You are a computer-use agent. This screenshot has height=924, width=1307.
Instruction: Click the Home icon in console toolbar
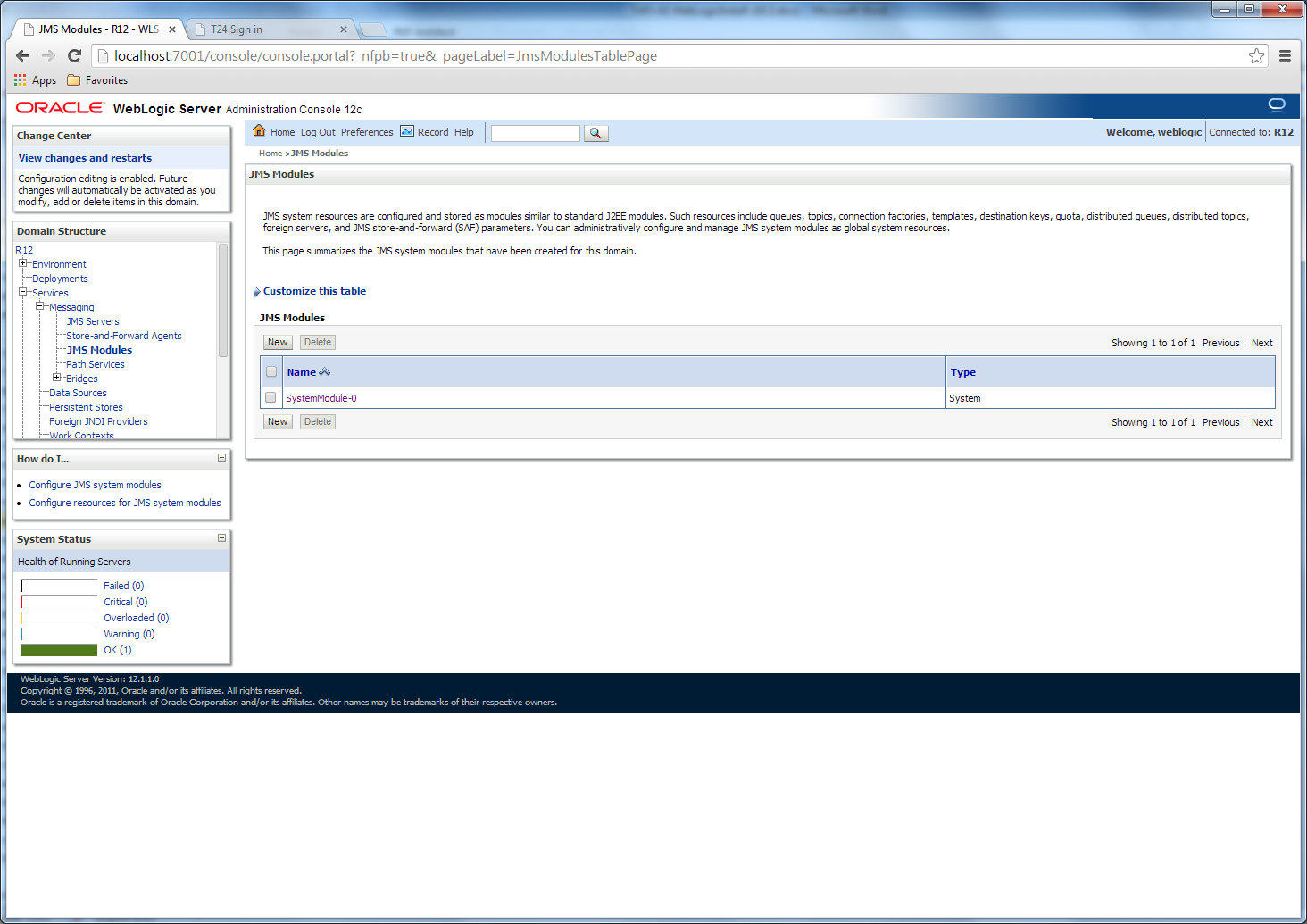(x=259, y=131)
